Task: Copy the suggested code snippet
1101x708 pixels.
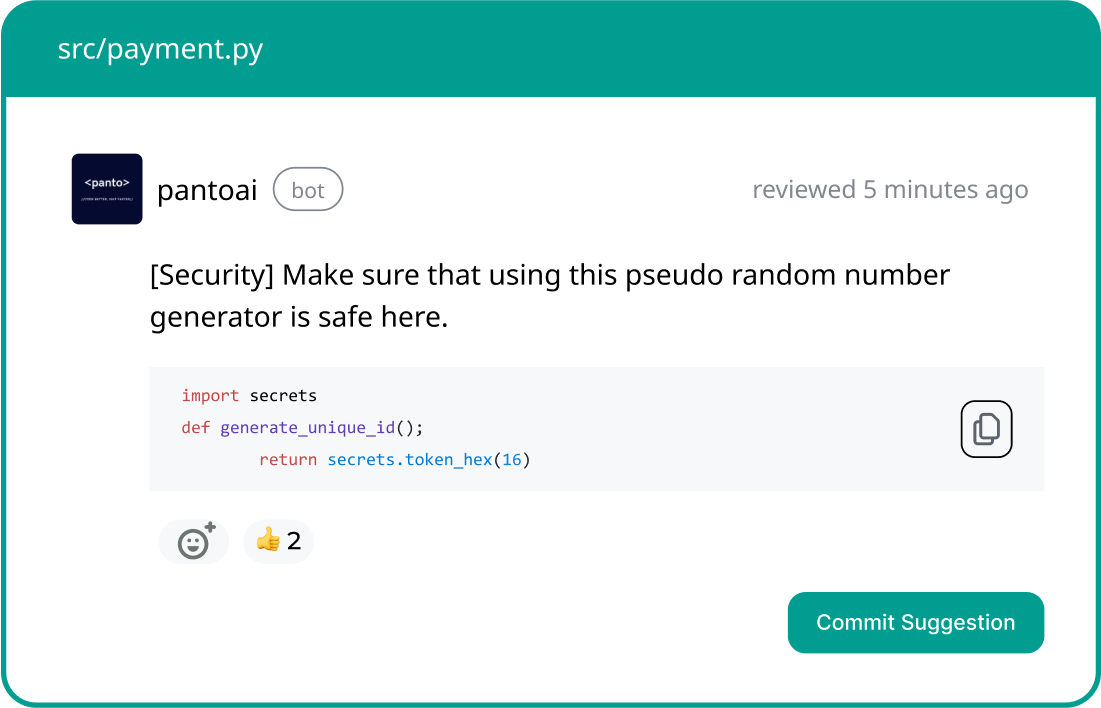Action: (986, 429)
